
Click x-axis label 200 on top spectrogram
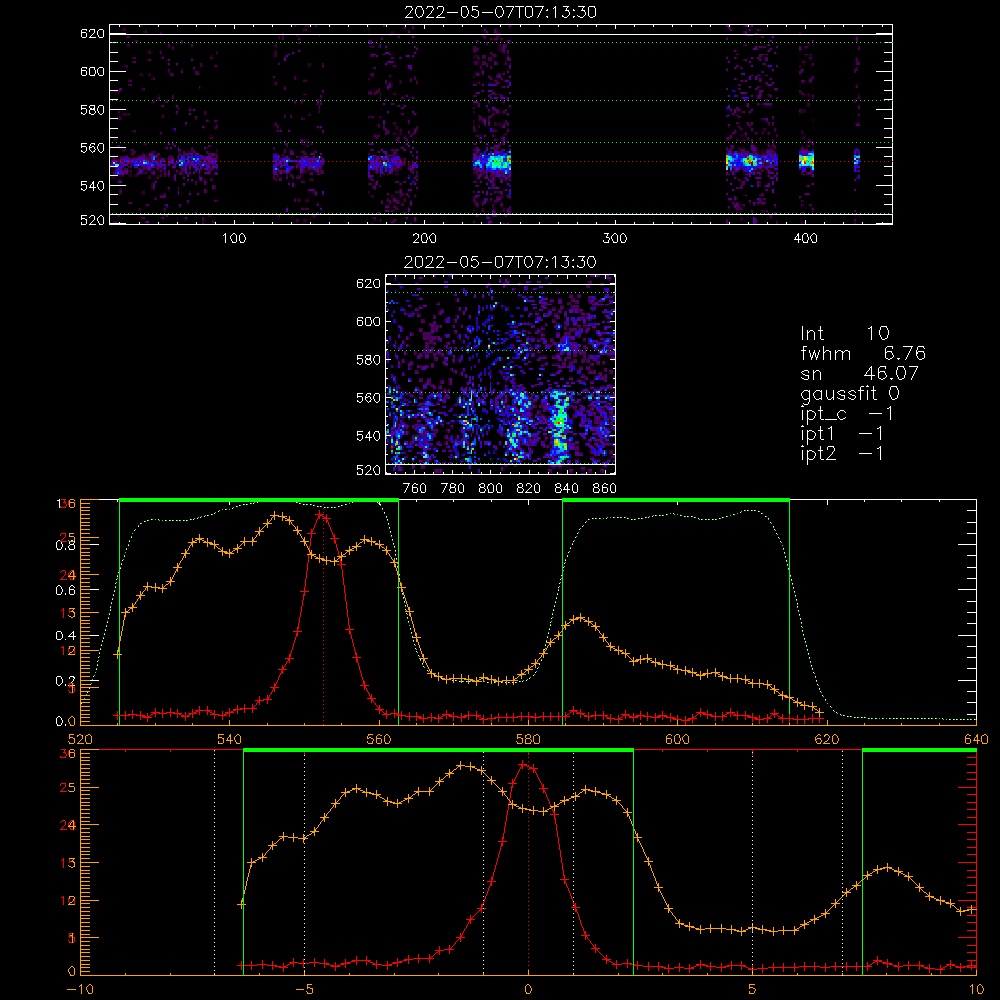click(x=424, y=239)
